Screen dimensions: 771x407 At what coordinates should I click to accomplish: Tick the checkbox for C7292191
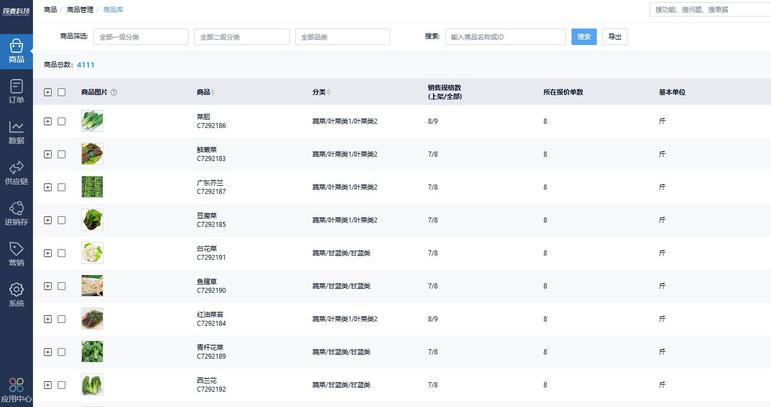point(61,253)
